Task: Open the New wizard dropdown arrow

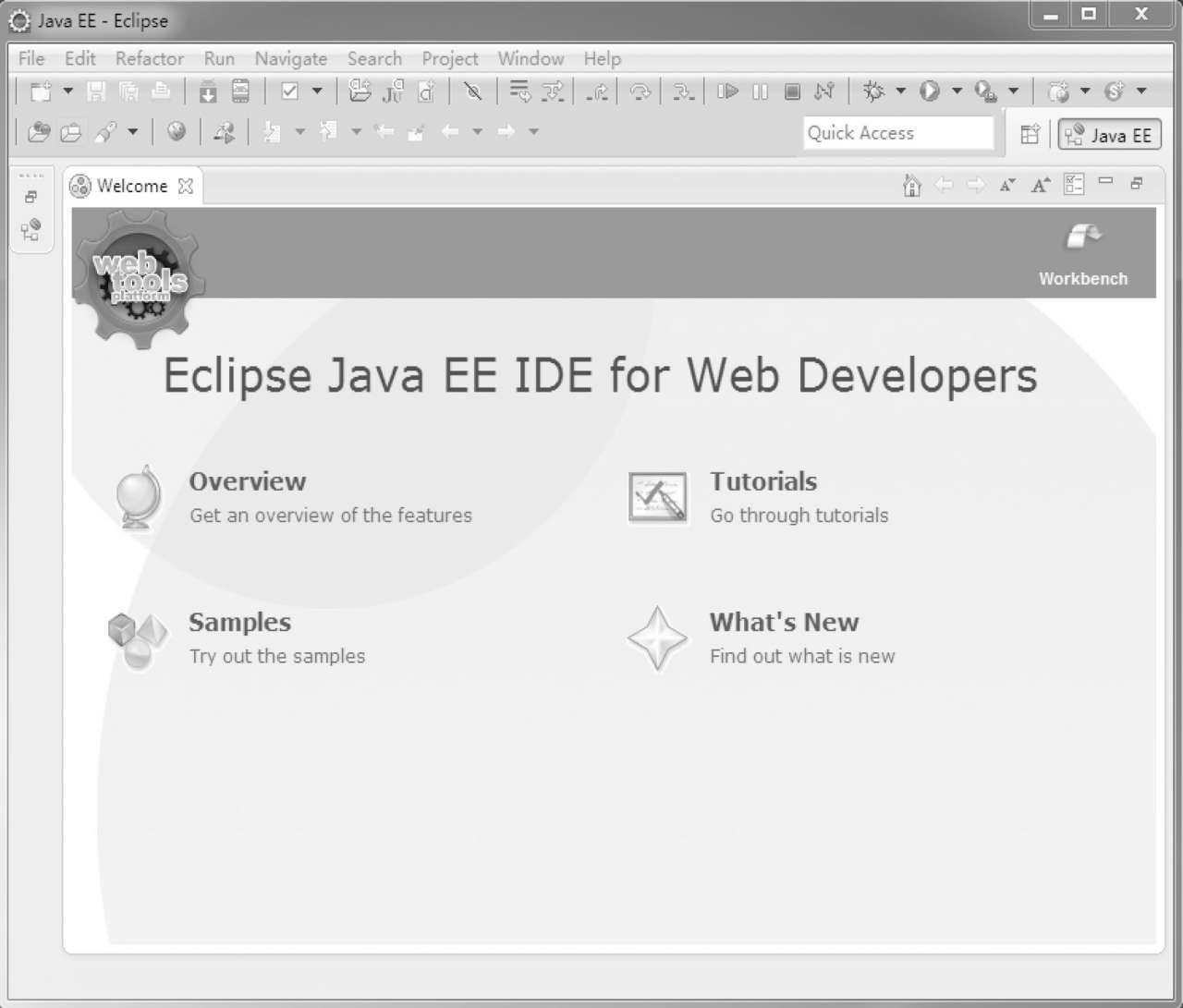Action: tap(67, 91)
